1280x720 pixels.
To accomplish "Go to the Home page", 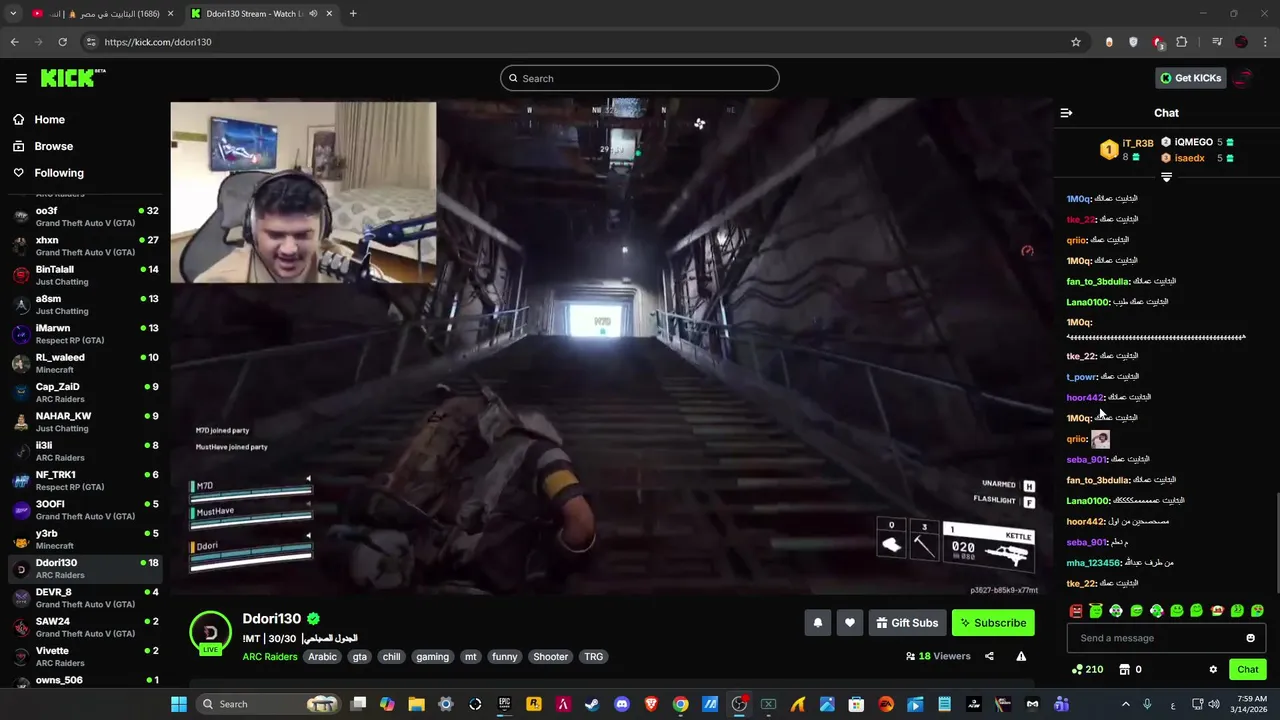I will tap(49, 119).
